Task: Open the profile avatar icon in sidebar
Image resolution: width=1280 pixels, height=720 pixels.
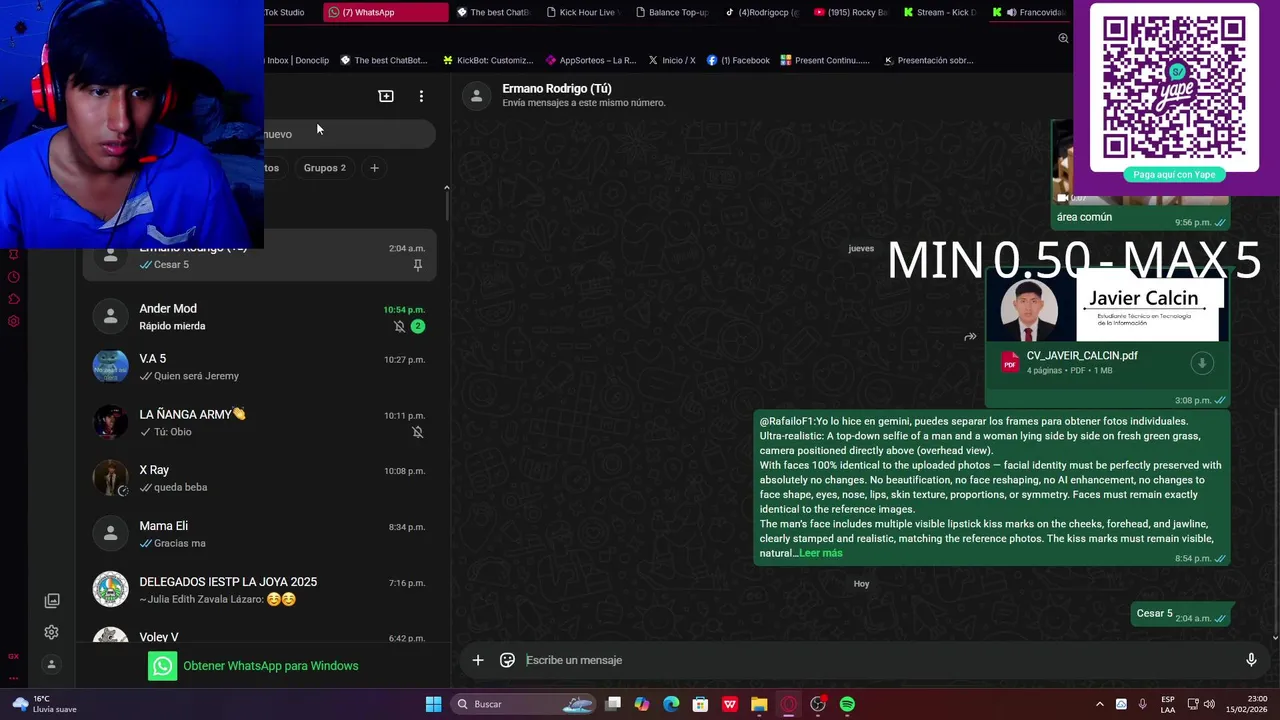Action: tap(51, 664)
